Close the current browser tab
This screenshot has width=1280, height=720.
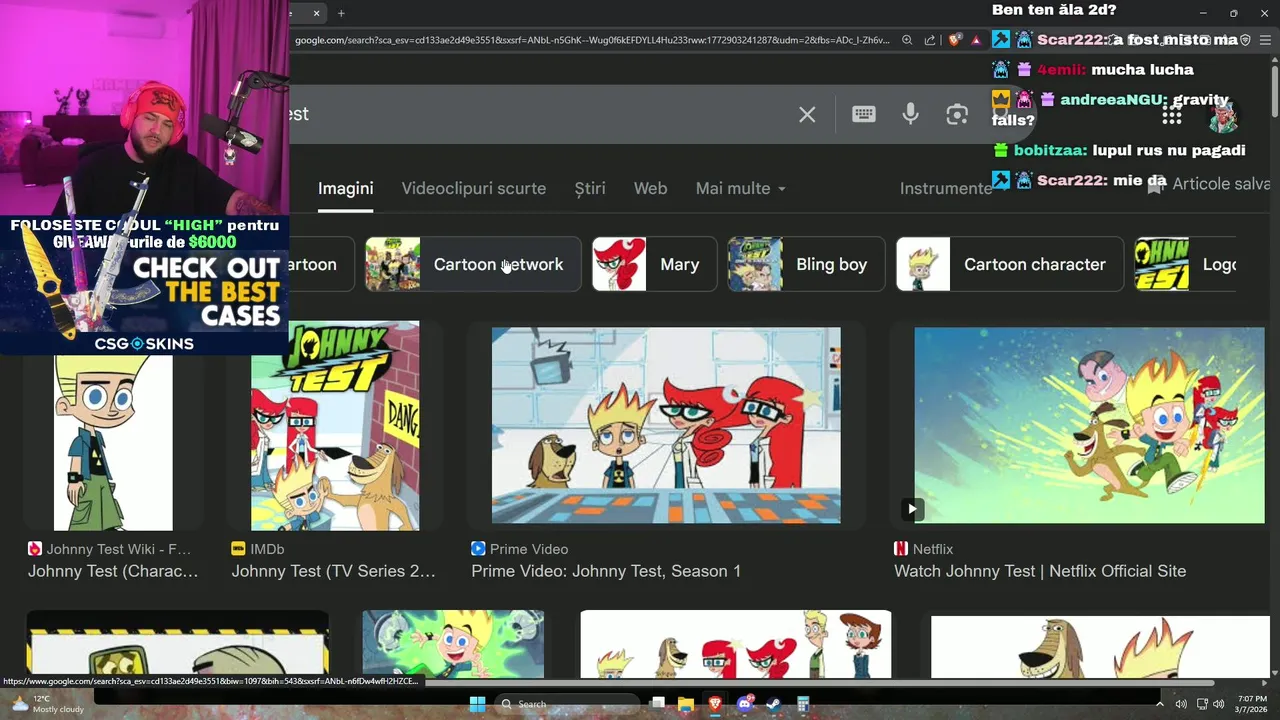click(x=316, y=13)
